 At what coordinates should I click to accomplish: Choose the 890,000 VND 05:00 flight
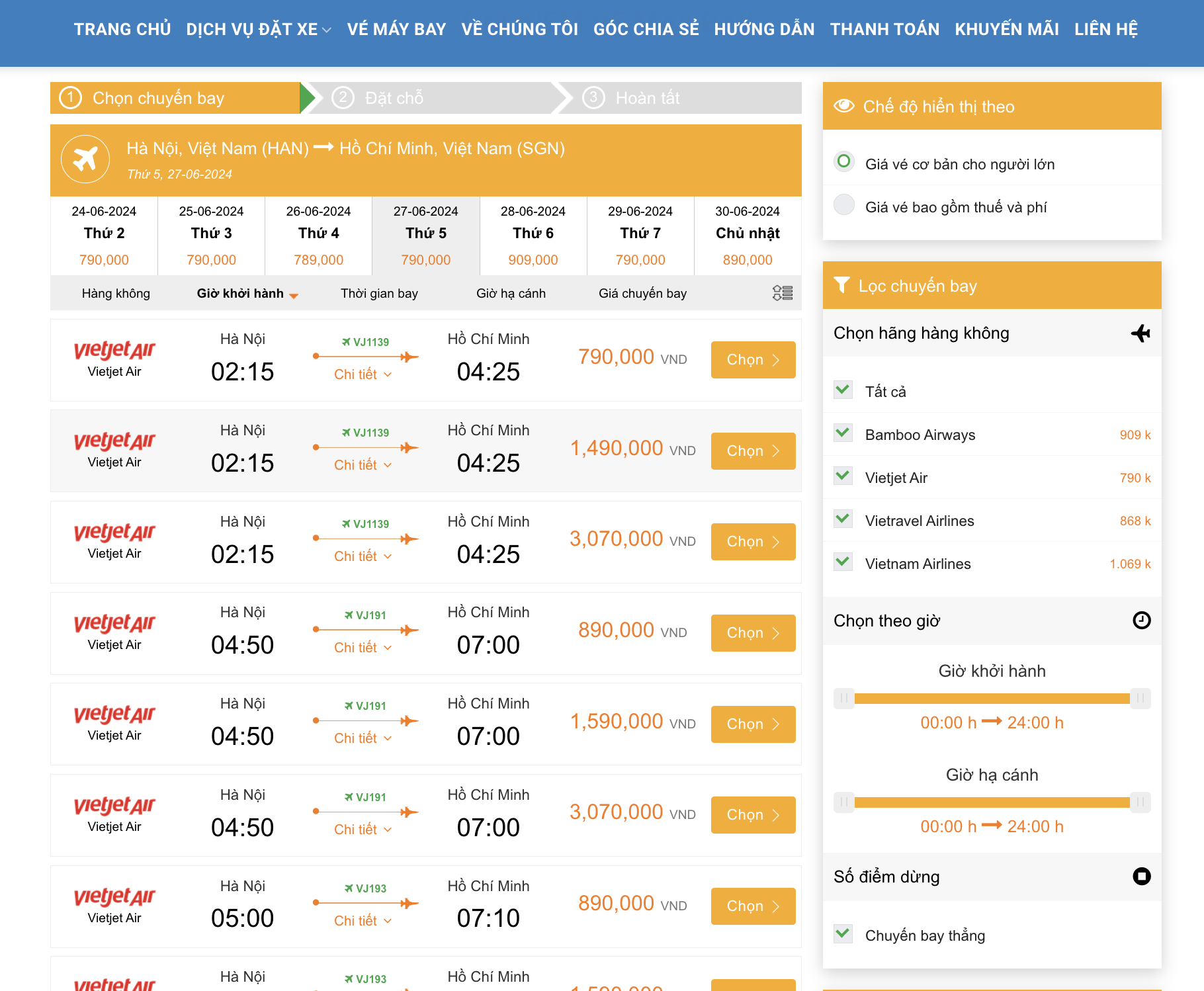point(753,906)
